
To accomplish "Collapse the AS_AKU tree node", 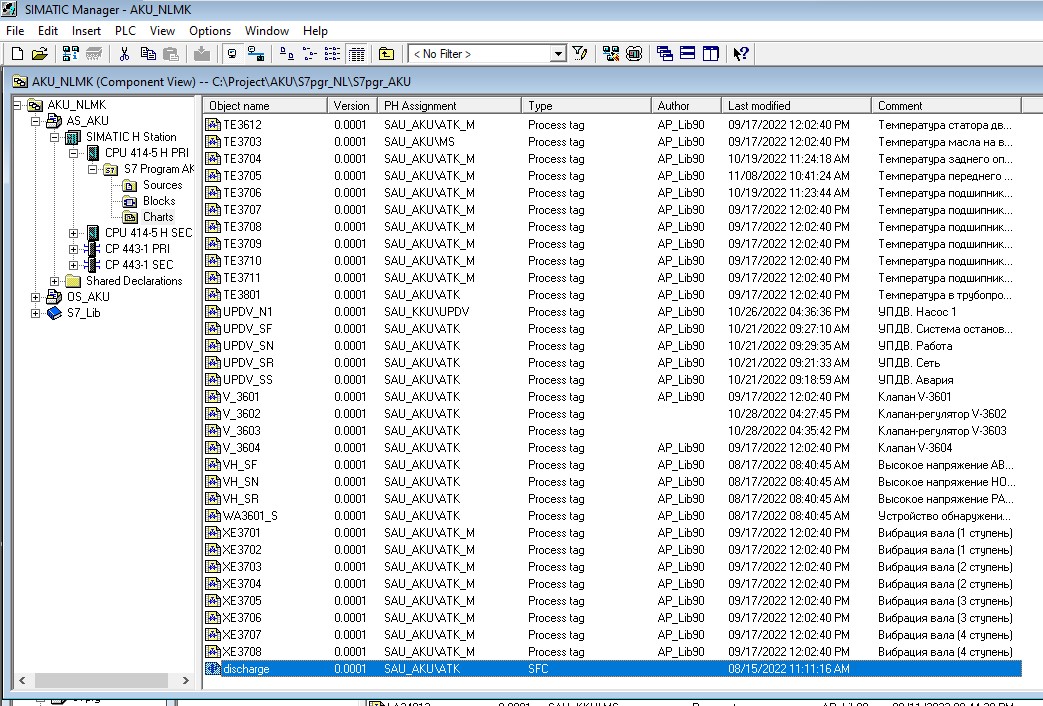I will pyautogui.click(x=36, y=121).
